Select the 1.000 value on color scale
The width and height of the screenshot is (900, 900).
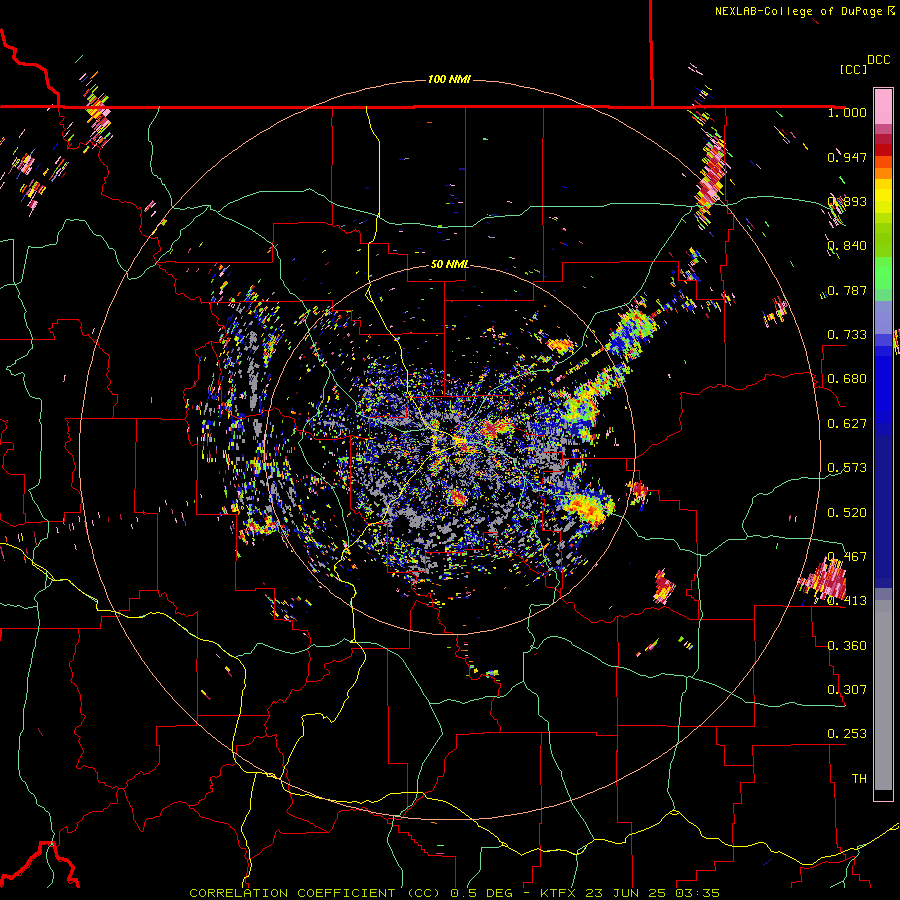[847, 112]
